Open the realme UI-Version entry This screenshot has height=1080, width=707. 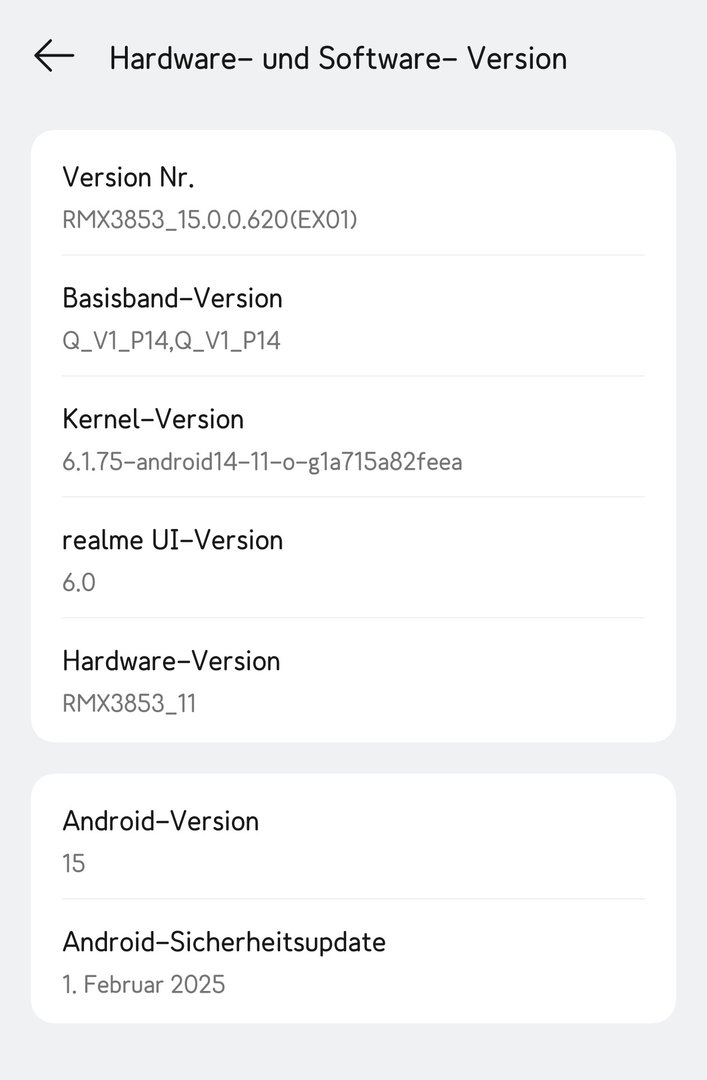(x=172, y=540)
